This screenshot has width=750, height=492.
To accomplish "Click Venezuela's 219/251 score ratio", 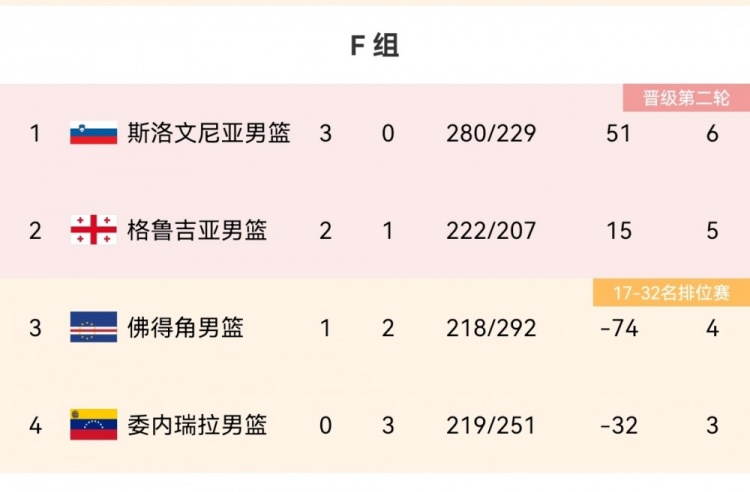I will [491, 425].
